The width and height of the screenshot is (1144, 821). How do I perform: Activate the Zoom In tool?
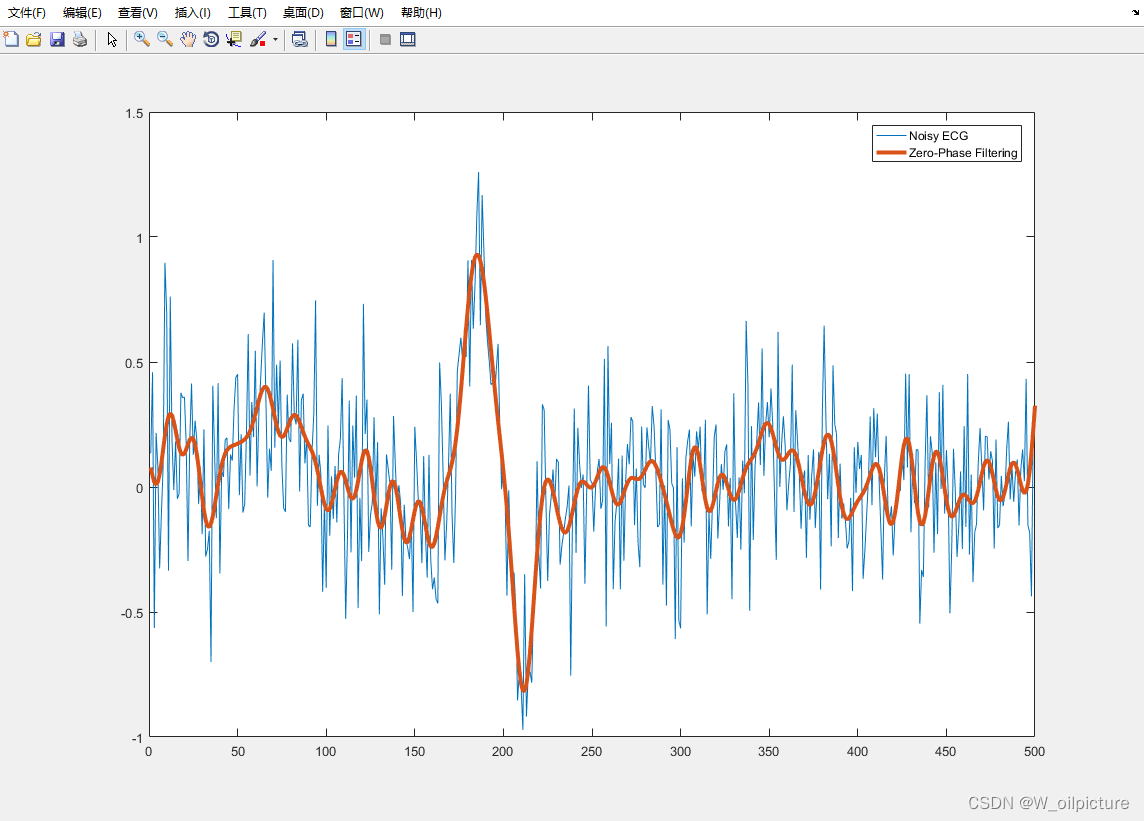pos(142,39)
